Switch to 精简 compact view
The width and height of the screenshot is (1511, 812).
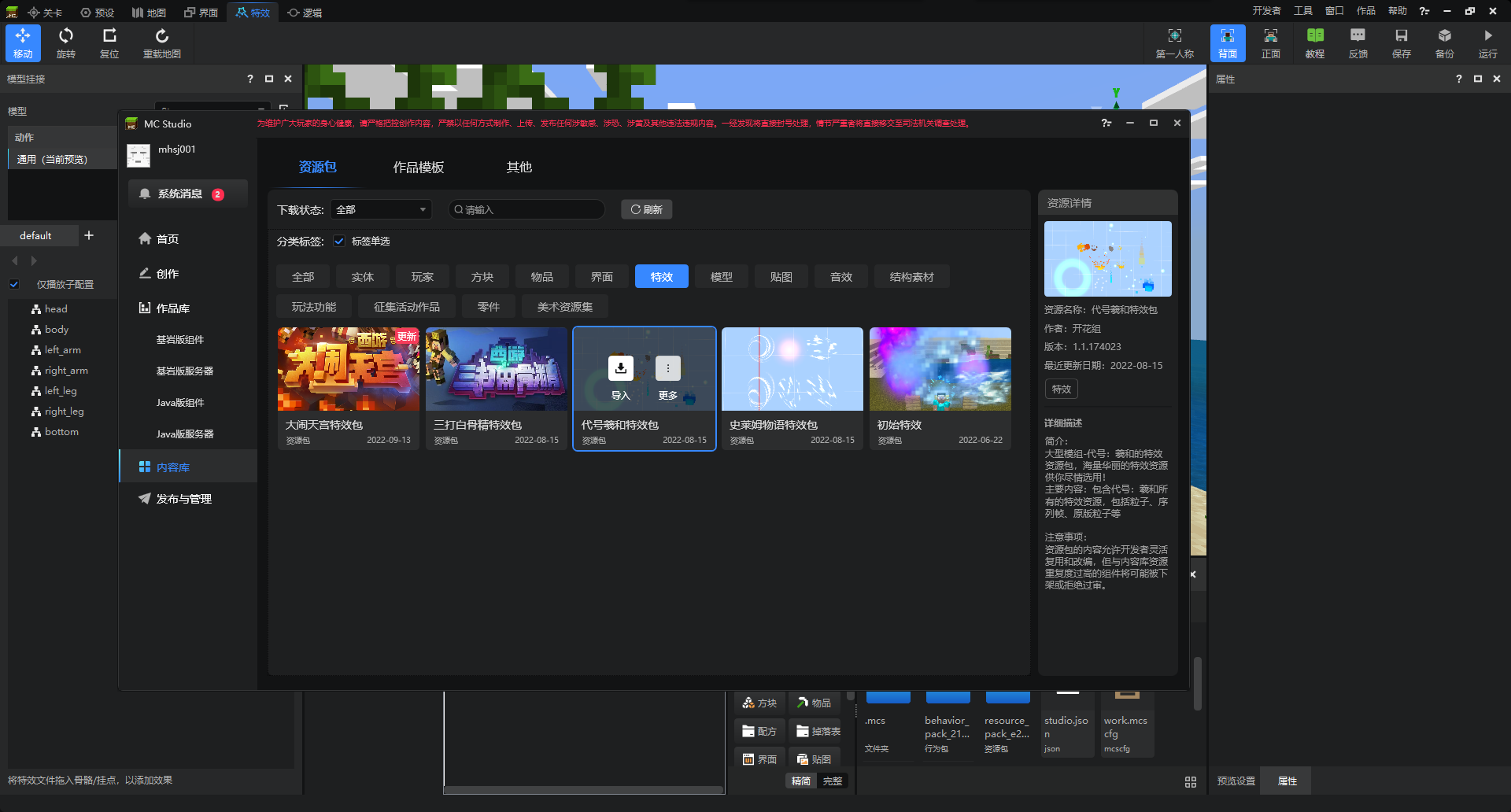coord(801,781)
